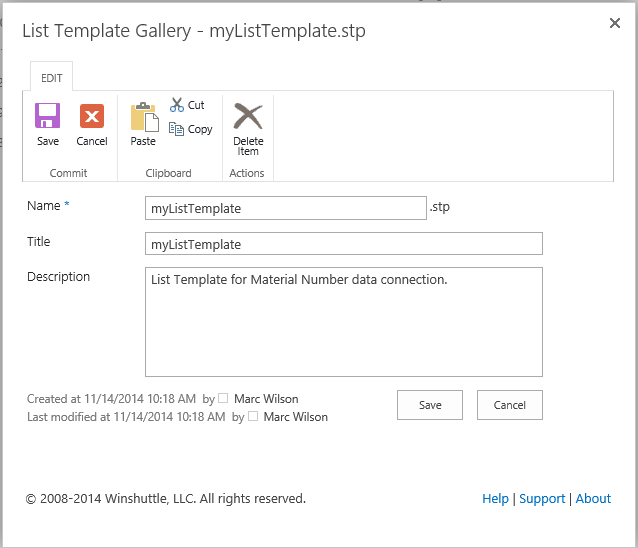The image size is (638, 548).
Task: Open the Help link
Action: coord(495,498)
